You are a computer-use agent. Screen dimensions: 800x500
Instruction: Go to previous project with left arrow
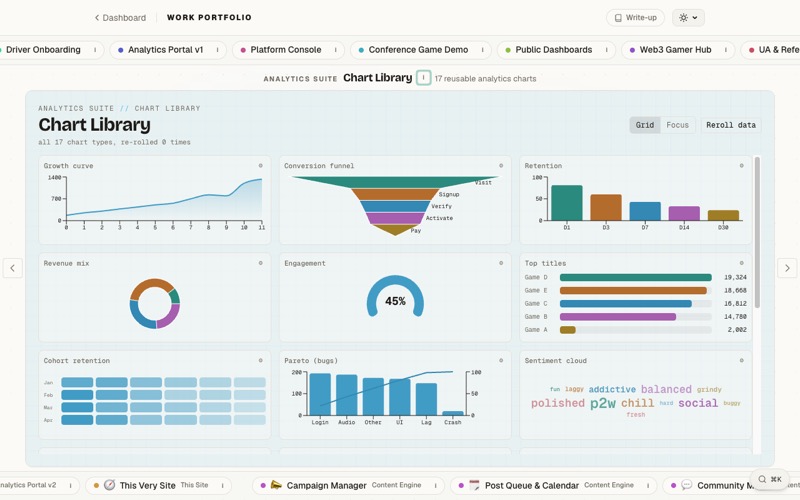[x=13, y=268]
